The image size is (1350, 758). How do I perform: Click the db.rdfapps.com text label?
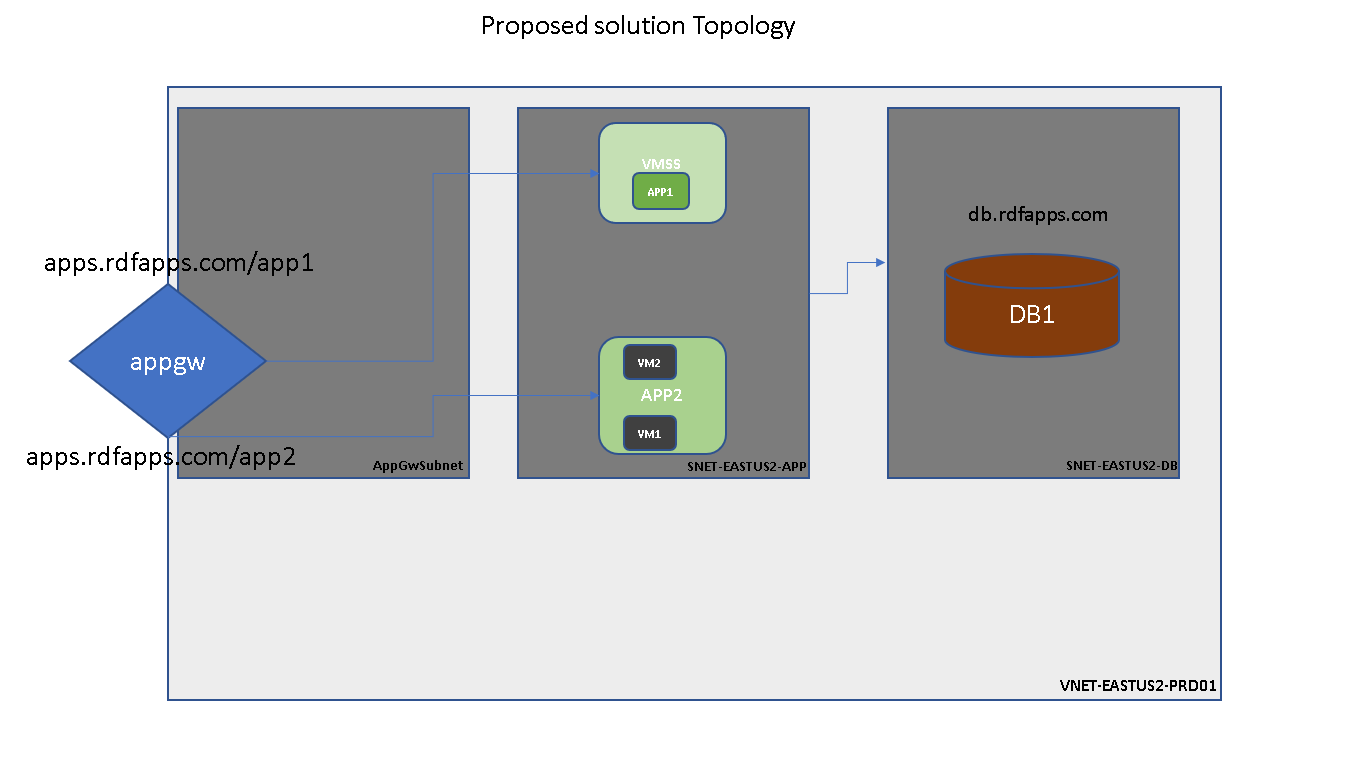pos(1037,214)
